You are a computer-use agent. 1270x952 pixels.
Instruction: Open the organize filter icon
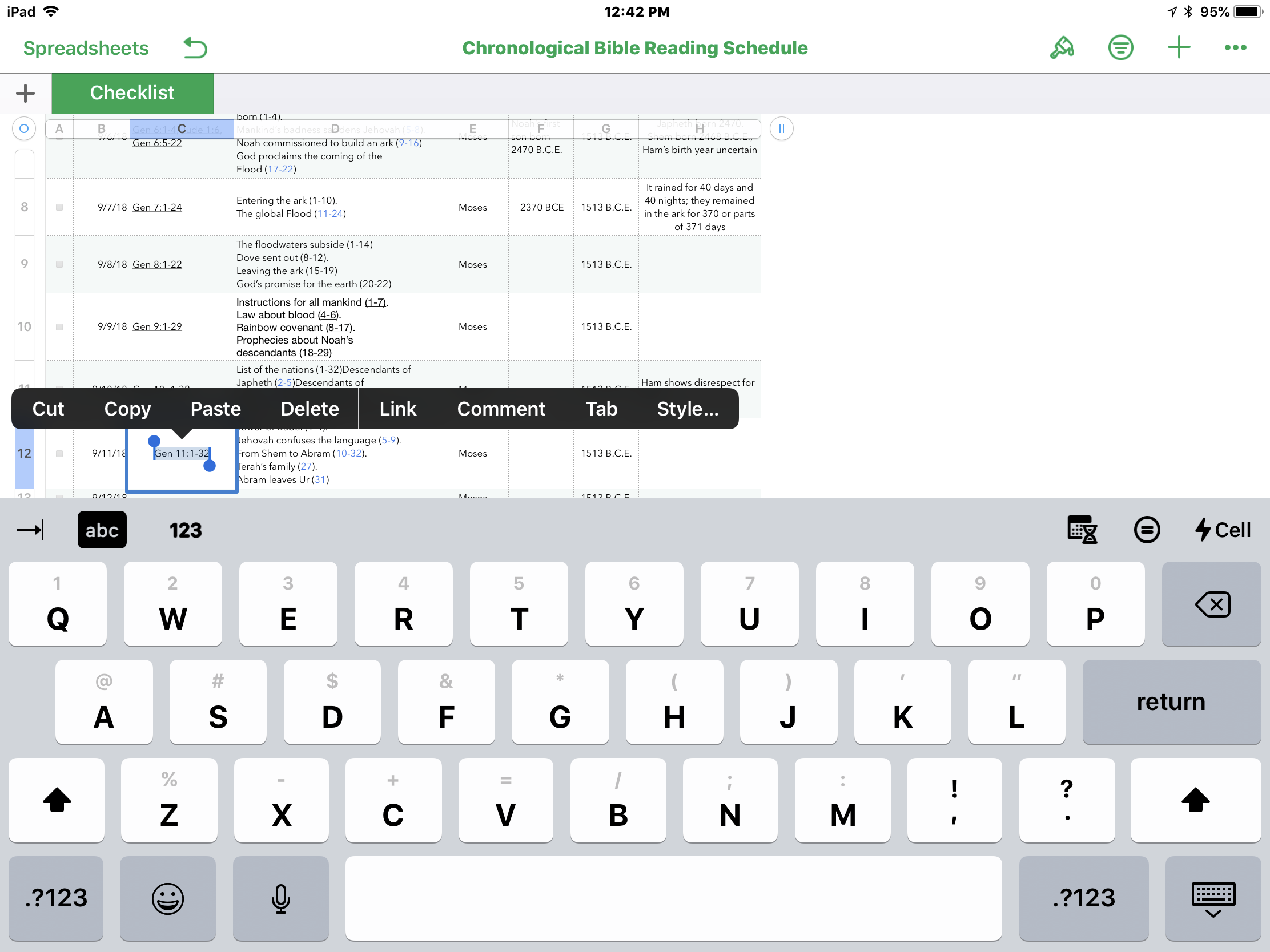point(1120,48)
